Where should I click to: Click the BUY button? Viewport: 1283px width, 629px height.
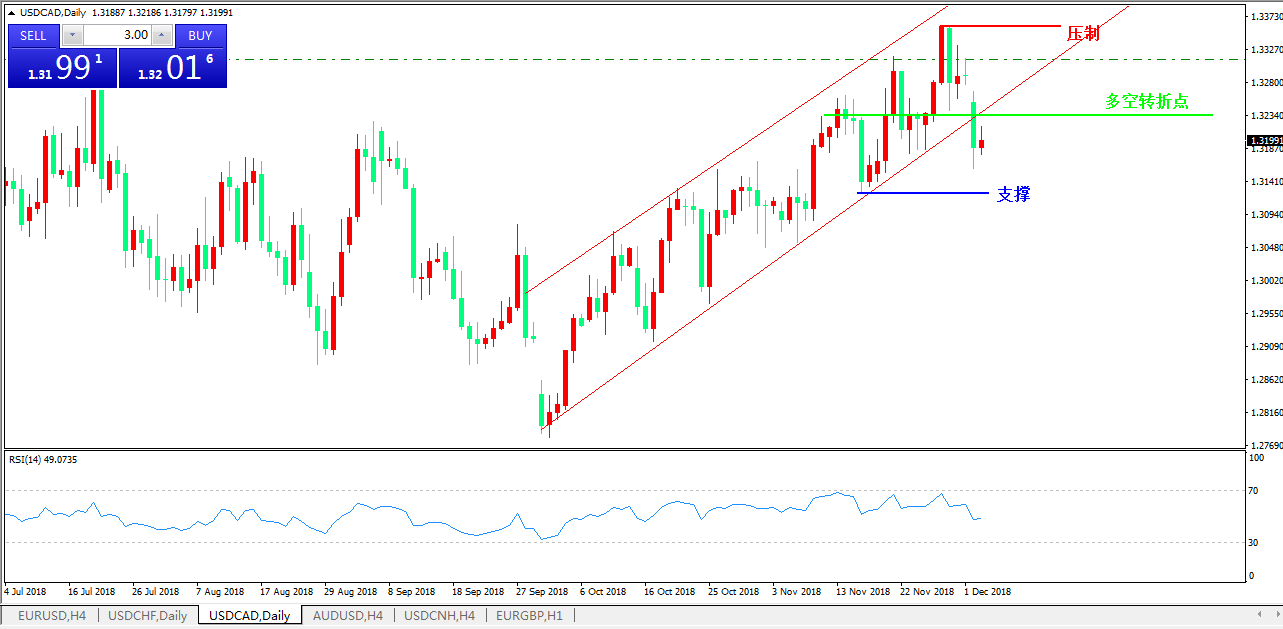pyautogui.click(x=200, y=35)
